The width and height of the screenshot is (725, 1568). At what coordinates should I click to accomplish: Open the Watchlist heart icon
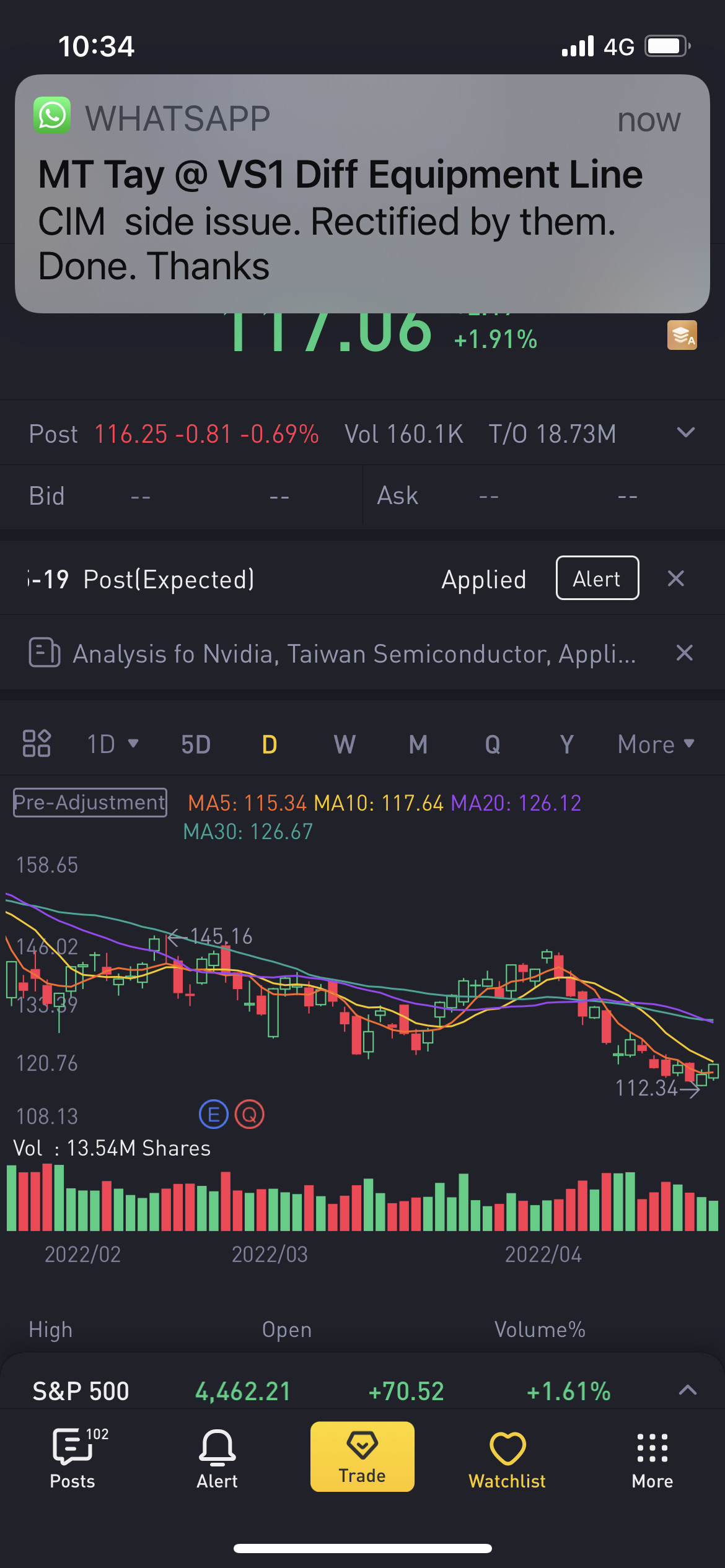coord(507,1458)
